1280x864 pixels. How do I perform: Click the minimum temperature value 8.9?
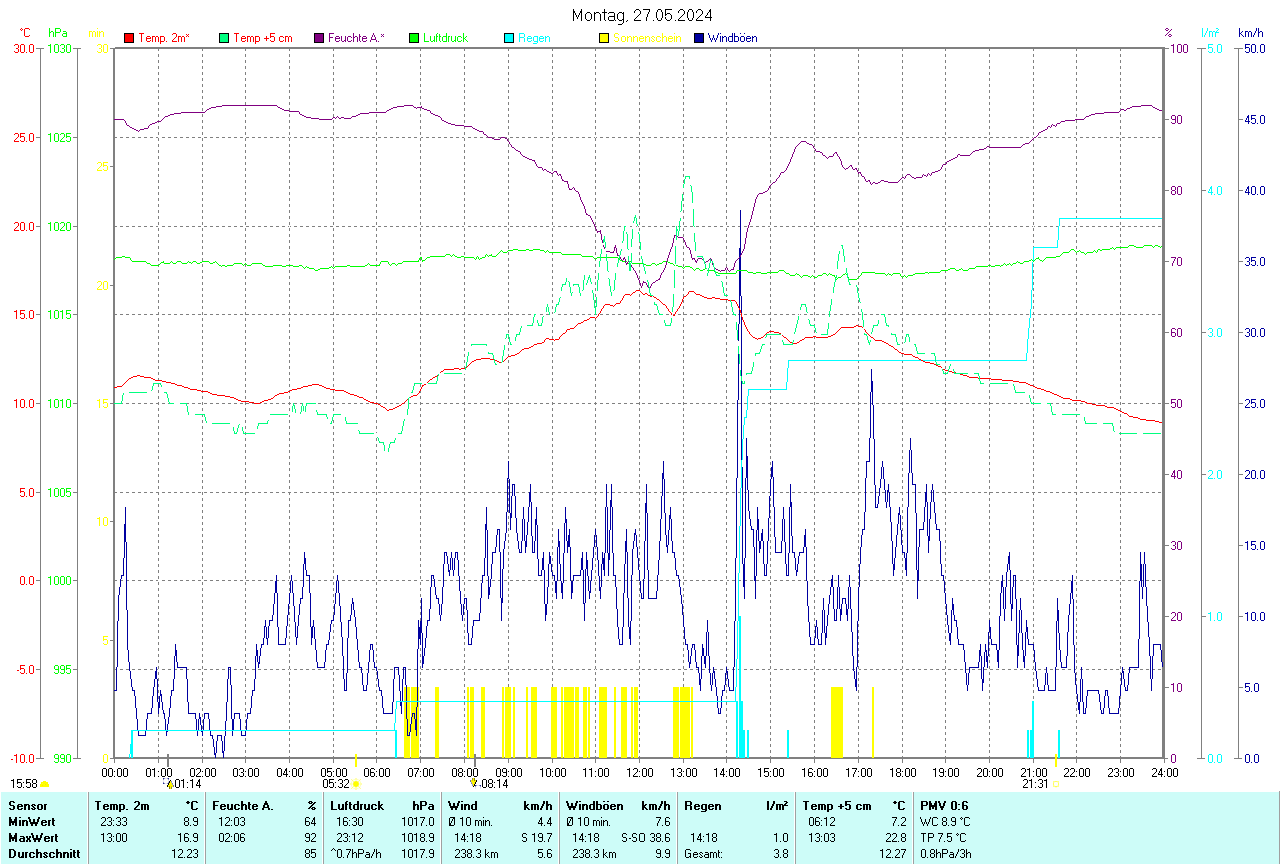click(190, 822)
